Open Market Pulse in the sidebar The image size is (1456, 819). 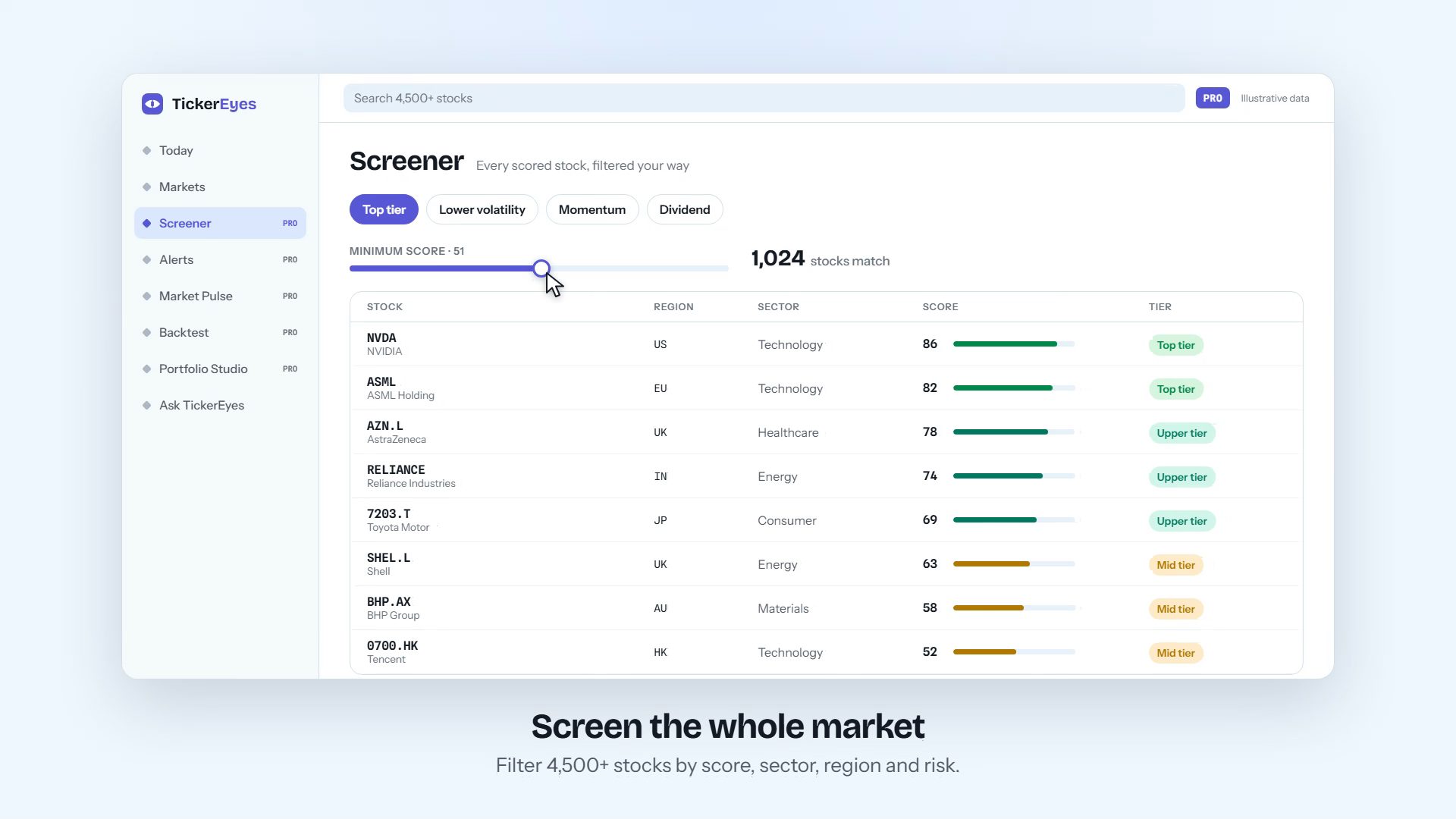220,296
